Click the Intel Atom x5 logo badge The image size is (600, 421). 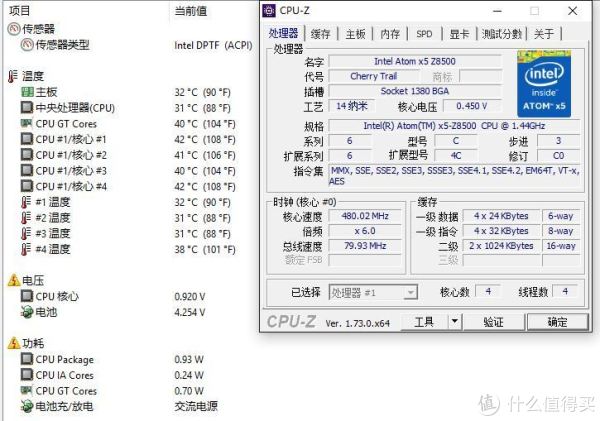[x=543, y=83]
